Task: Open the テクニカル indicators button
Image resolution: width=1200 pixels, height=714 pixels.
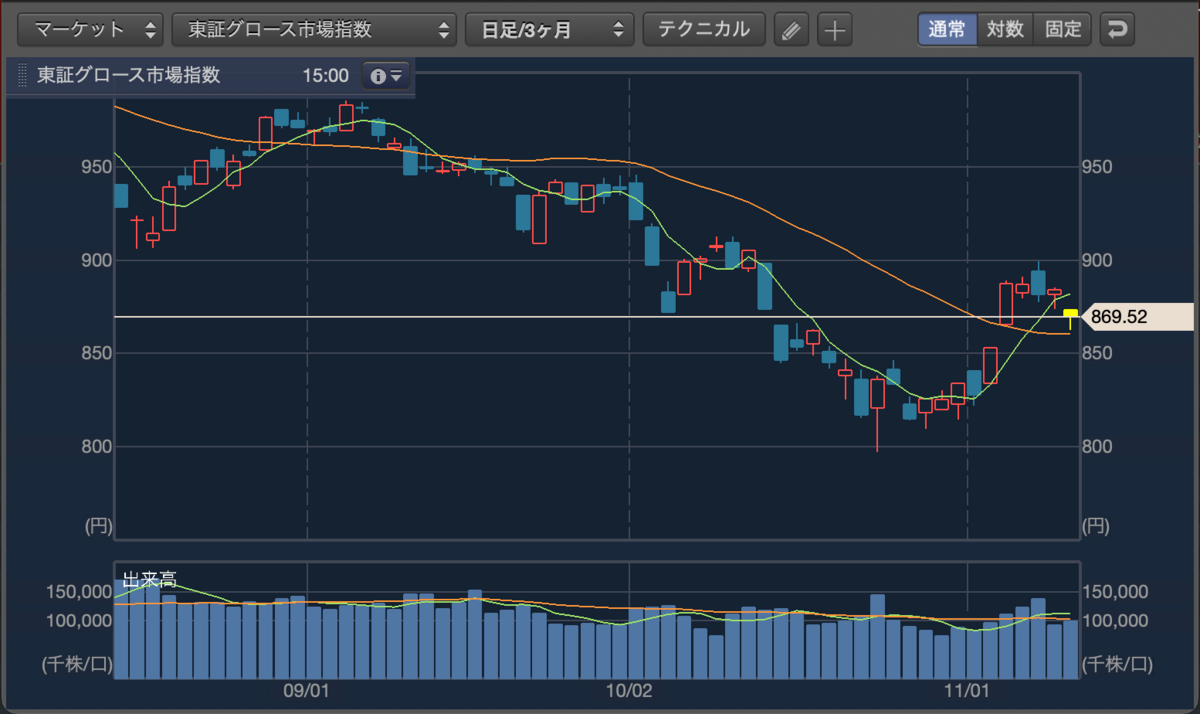Action: (704, 29)
